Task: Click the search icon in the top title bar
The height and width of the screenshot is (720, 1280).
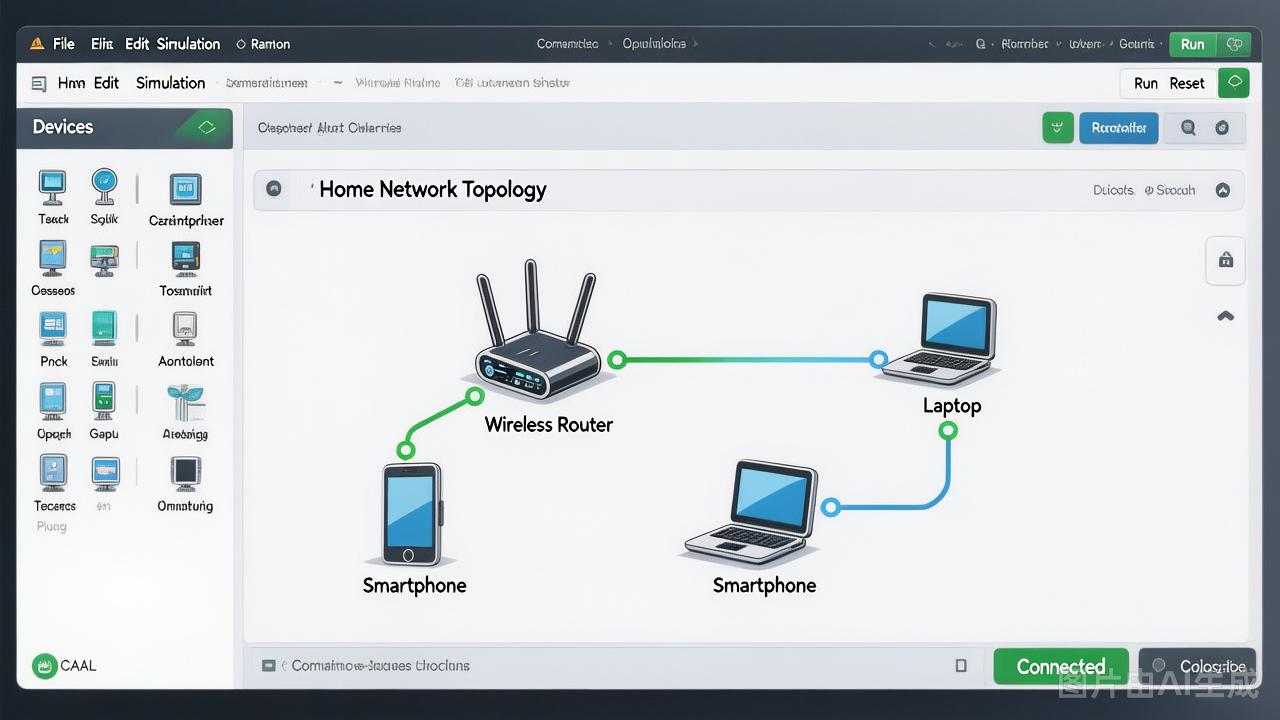Action: coord(980,44)
